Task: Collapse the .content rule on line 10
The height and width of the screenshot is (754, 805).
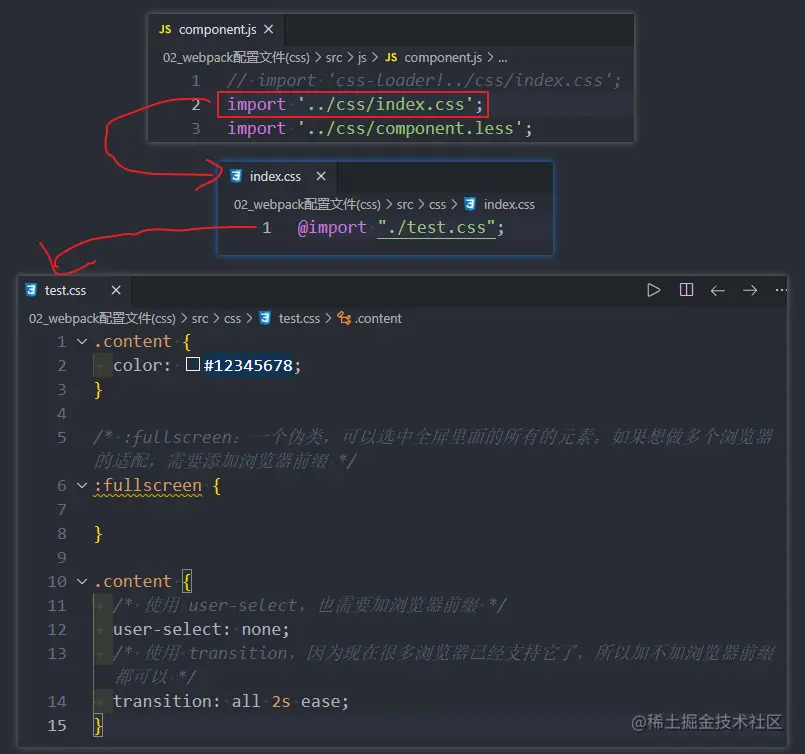Action: pyautogui.click(x=82, y=581)
